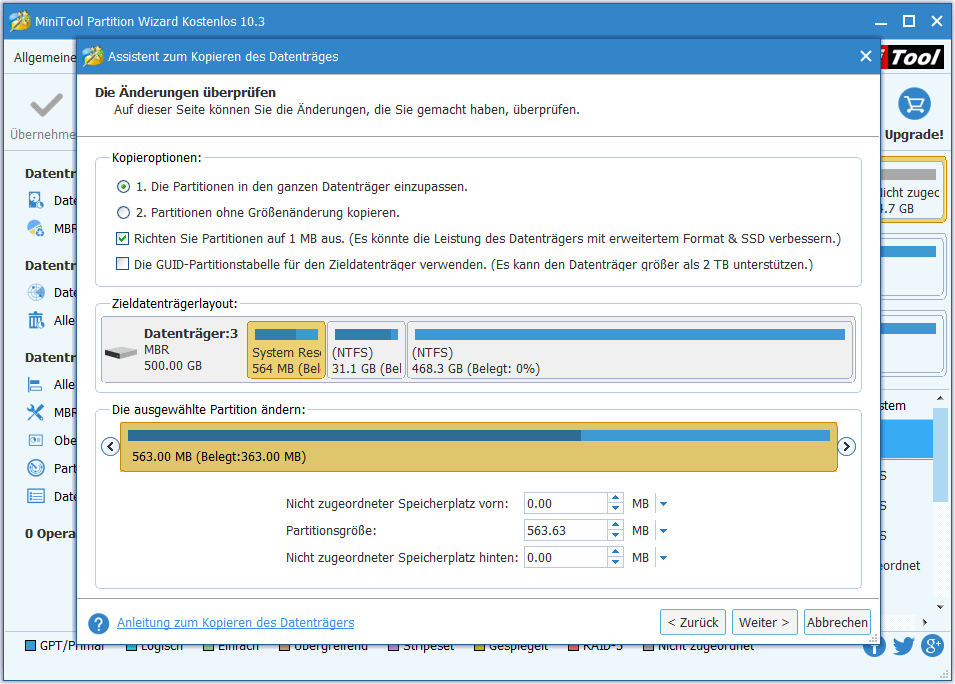Screen dimensions: 955x684
Task: Click left arrow beside partition size bar
Action: pyautogui.click(x=110, y=446)
